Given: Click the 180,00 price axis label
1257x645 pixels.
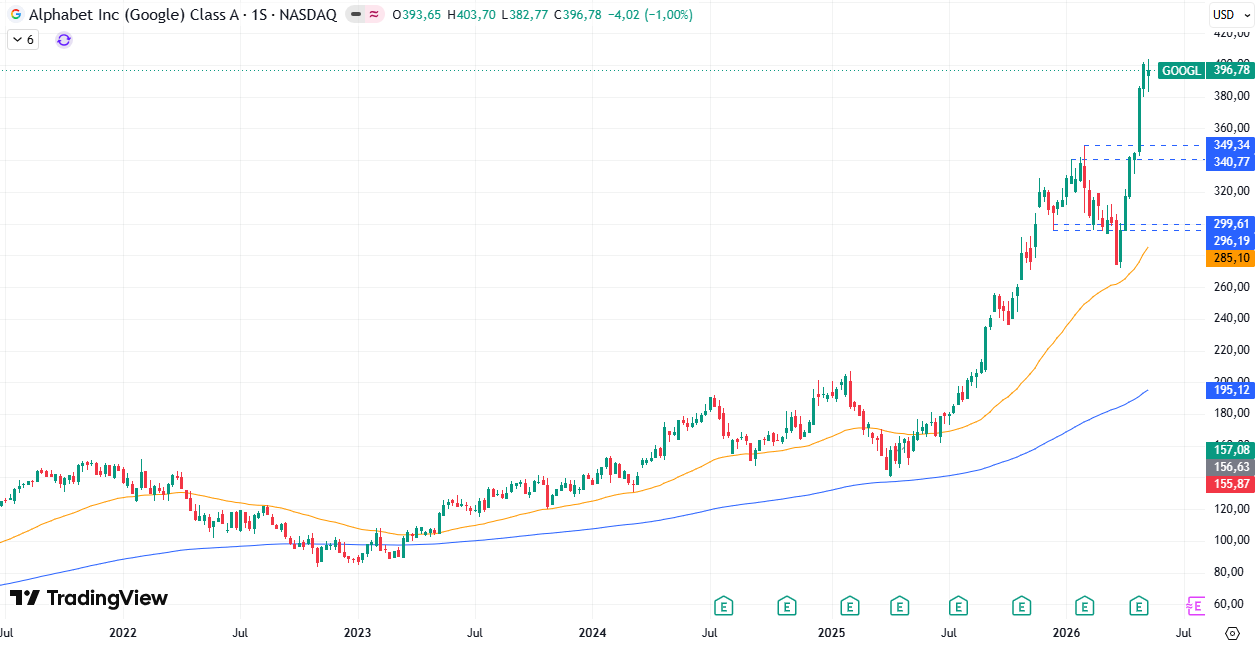Looking at the screenshot, I should pyautogui.click(x=1232, y=413).
